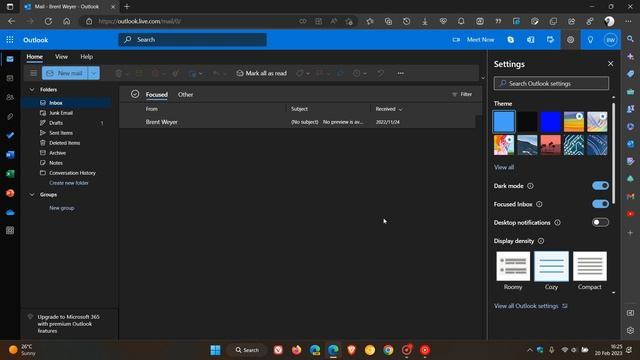Open the New mail dropdown arrow
The width and height of the screenshot is (640, 360).
pos(93,73)
